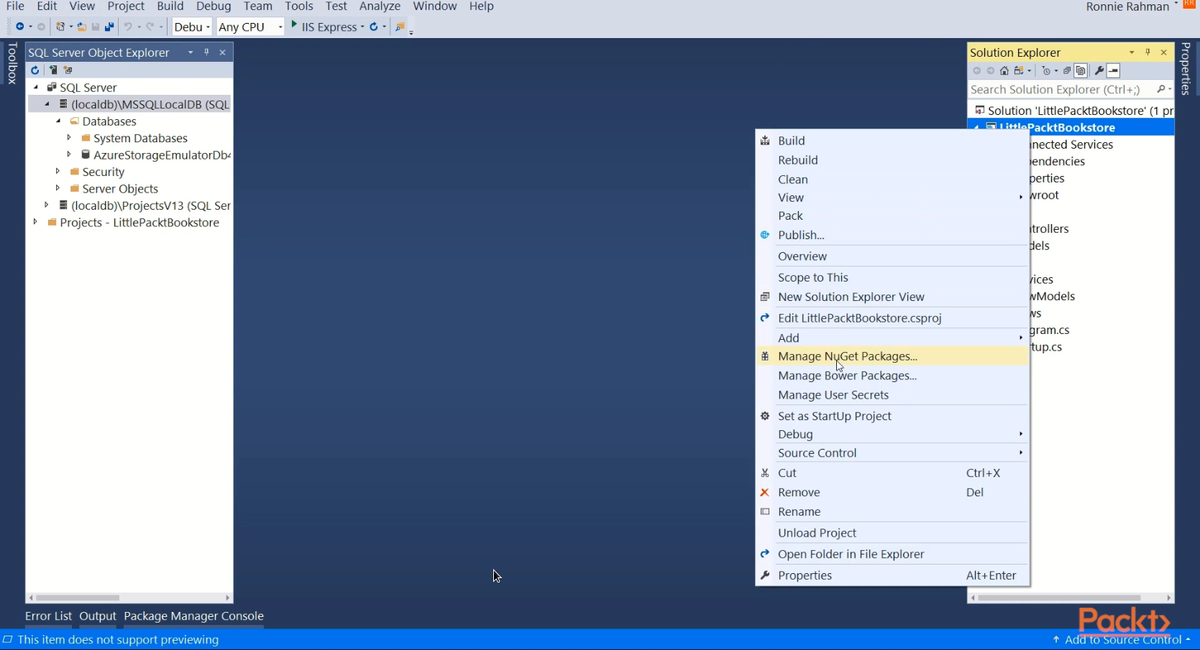The width and height of the screenshot is (1200, 650).
Task: Open the Debug configuration dropdown
Action: point(192,27)
